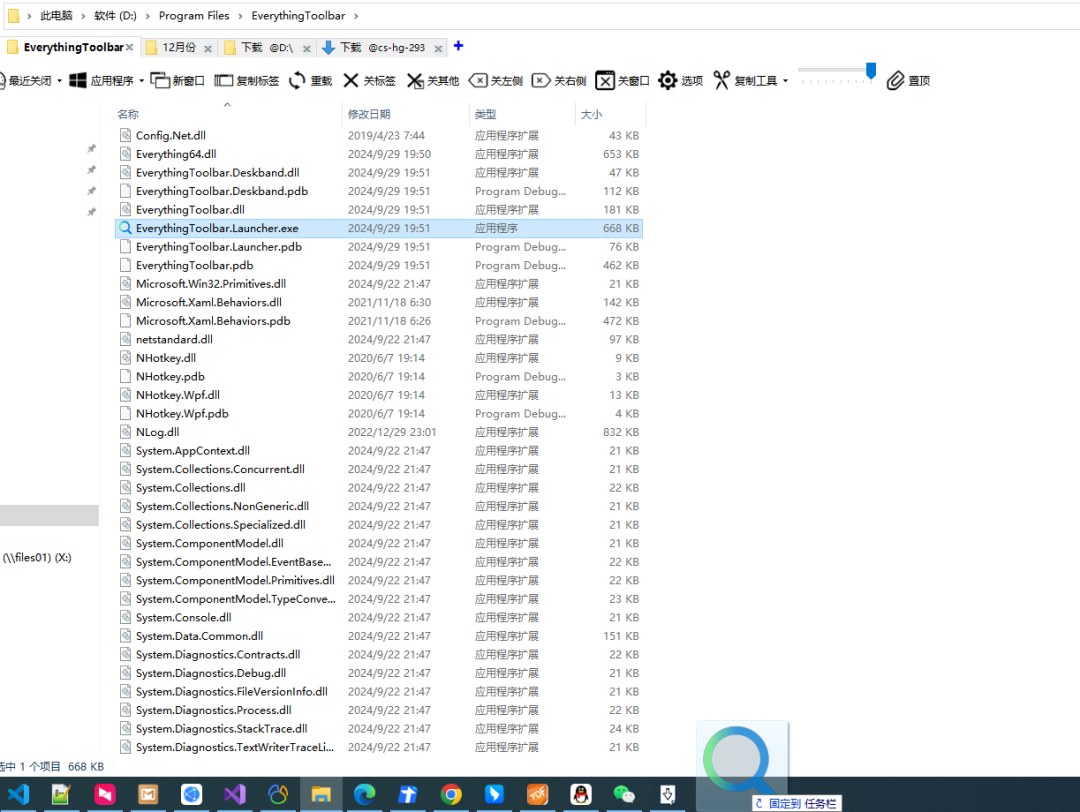Image resolution: width=1080 pixels, height=812 pixels.
Task: Click 此电脑 in the address breadcrumb
Action: 56,15
